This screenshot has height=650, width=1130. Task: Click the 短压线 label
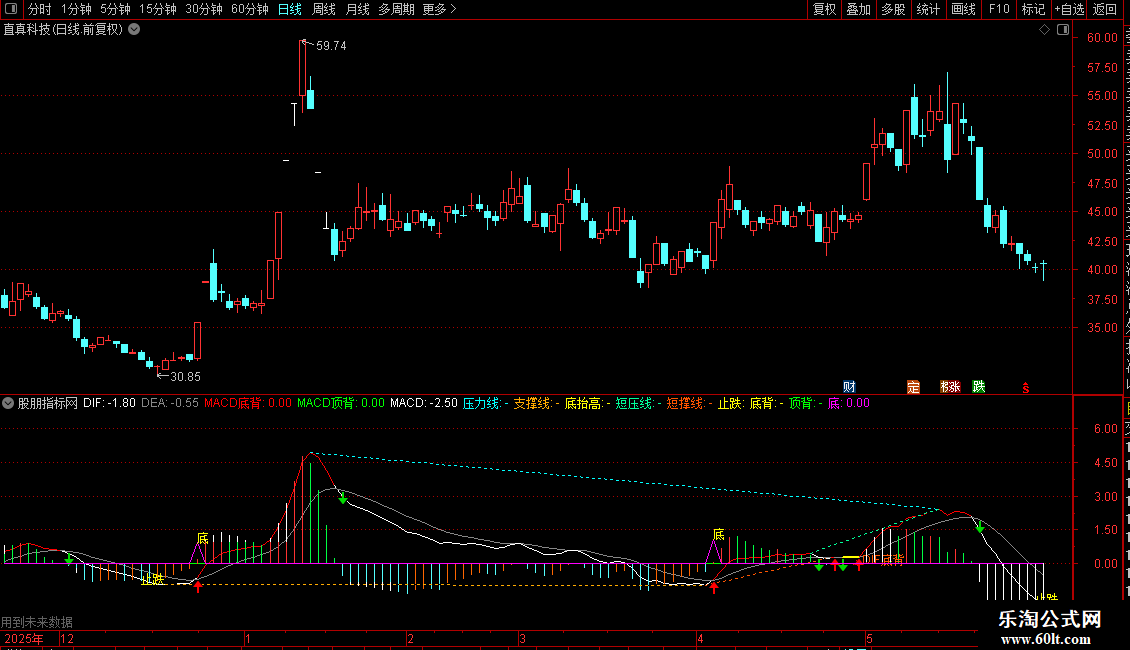click(639, 403)
